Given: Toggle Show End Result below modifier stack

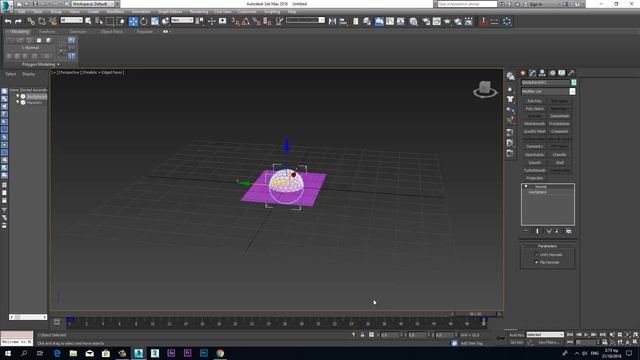Looking at the screenshot, I should pyautogui.click(x=537, y=231).
